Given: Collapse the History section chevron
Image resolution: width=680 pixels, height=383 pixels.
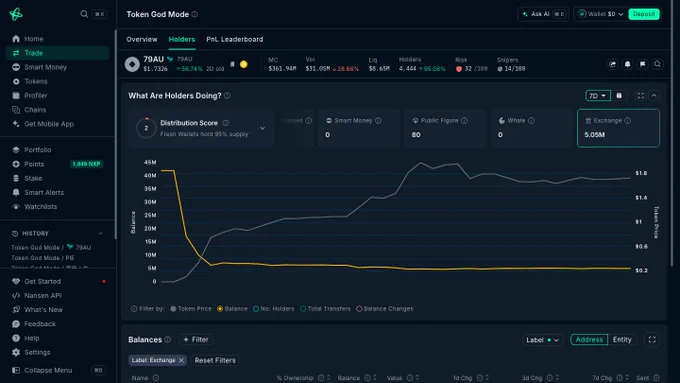Looking at the screenshot, I should tap(101, 233).
